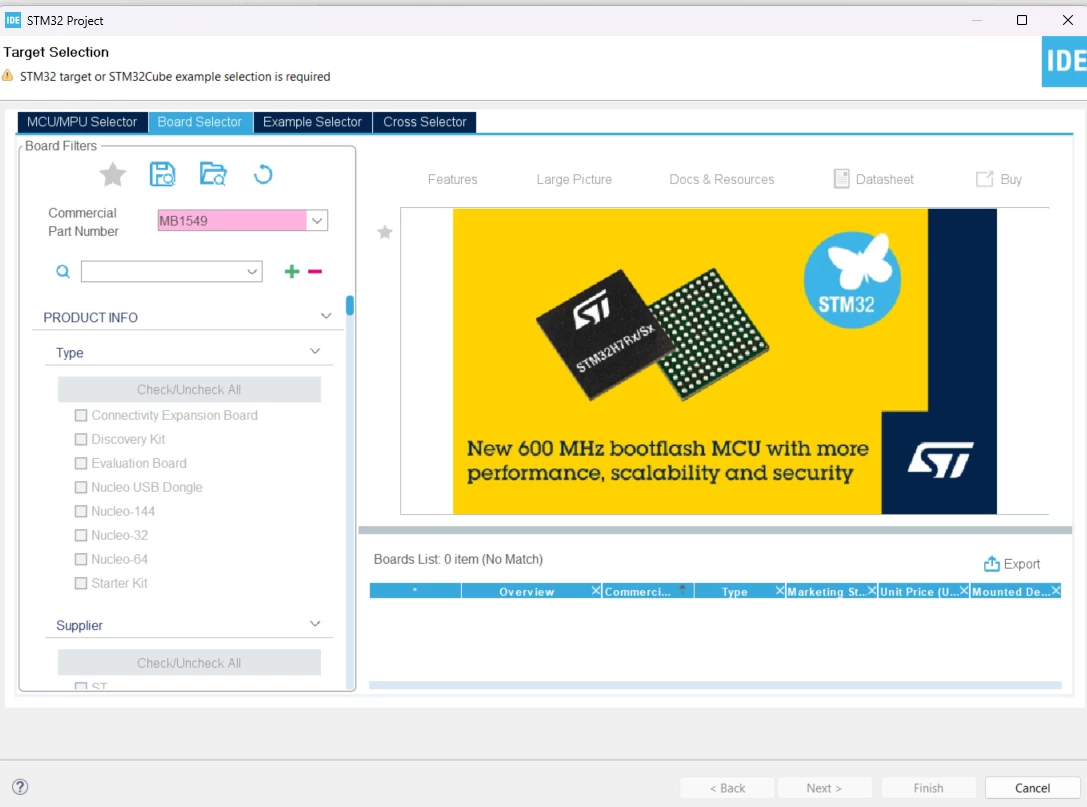This screenshot has width=1087, height=807.
Task: Reset all board filters icon
Action: coord(263,174)
